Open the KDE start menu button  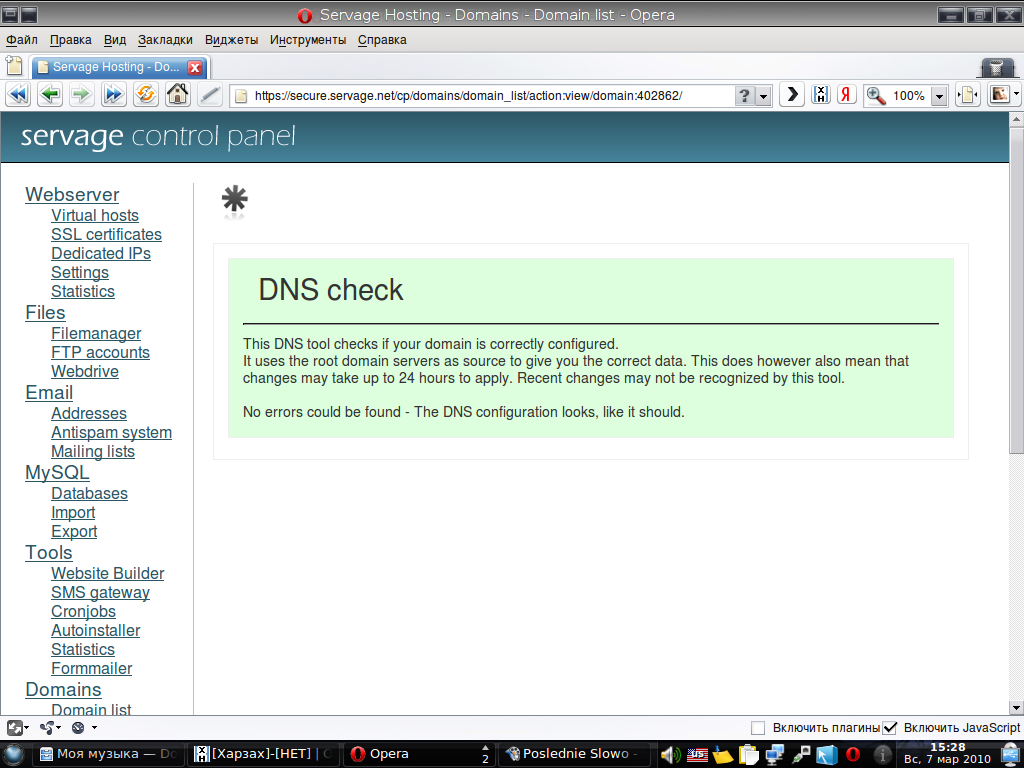[14, 754]
